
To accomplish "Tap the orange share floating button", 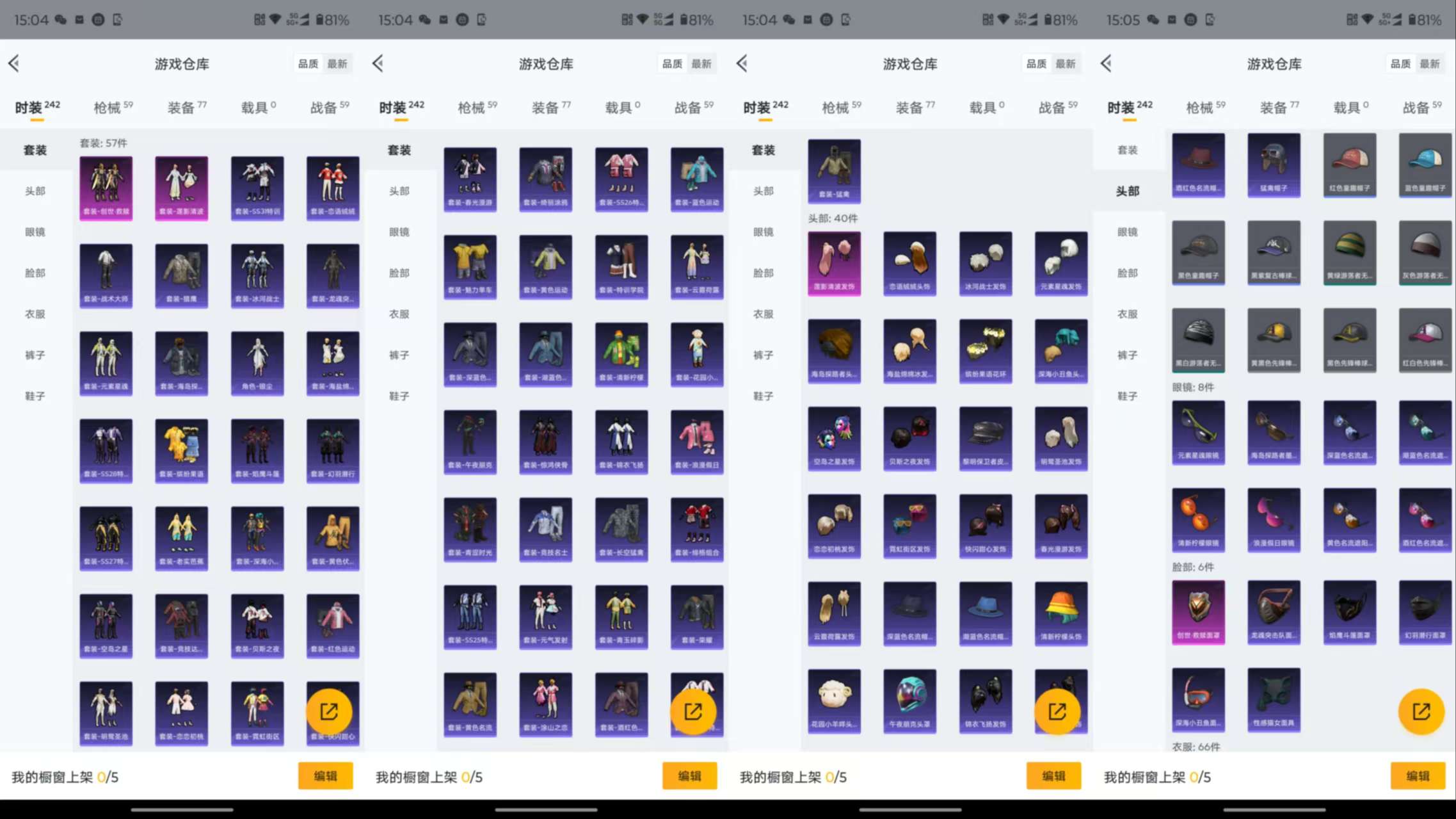I will [330, 711].
